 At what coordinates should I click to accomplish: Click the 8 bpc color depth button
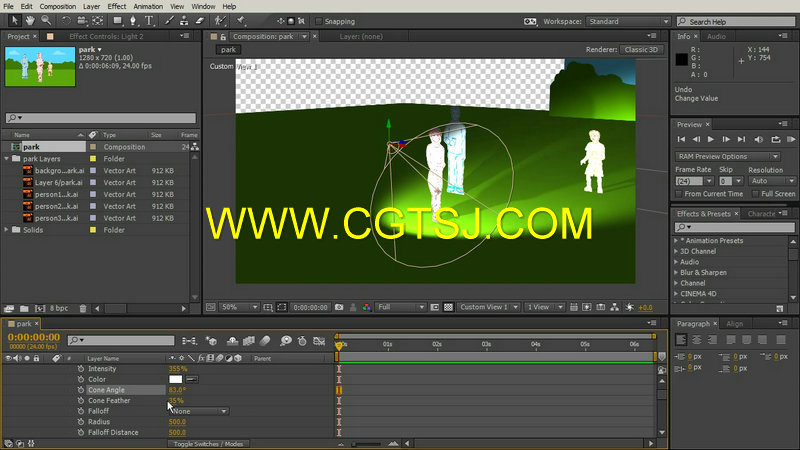tap(59, 309)
